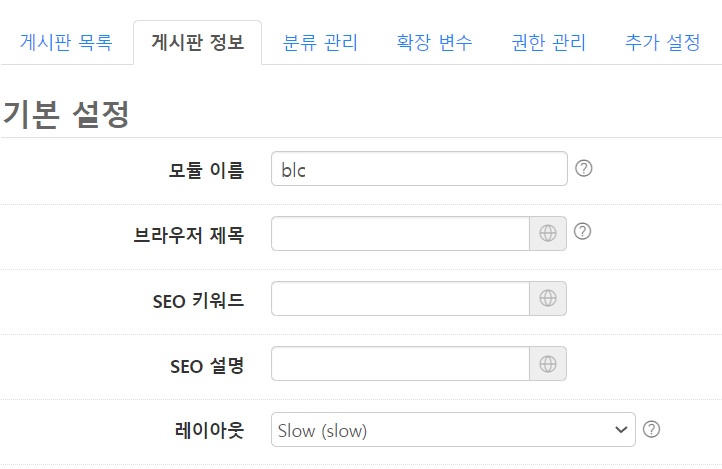Go to the 확장 변수 tab
722x469 pixels.
tap(434, 43)
